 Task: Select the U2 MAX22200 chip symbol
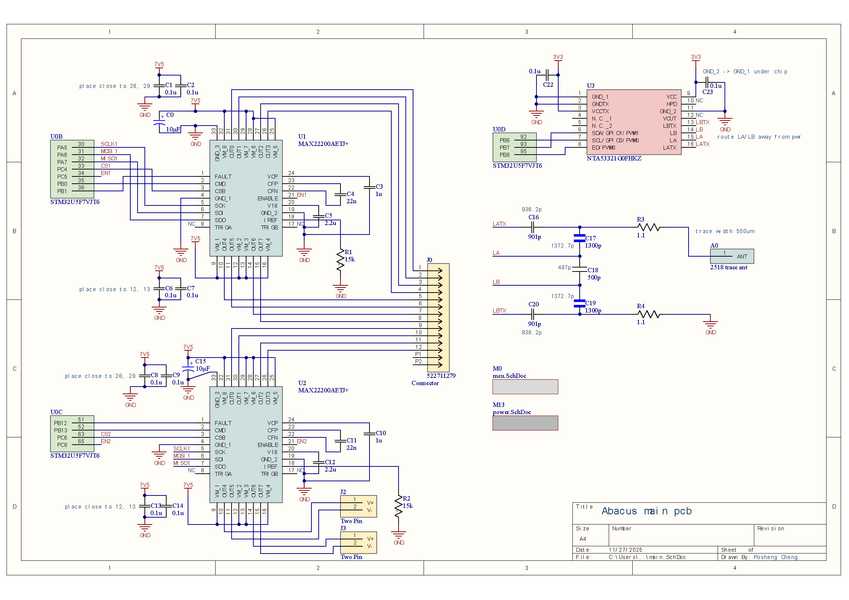point(245,444)
